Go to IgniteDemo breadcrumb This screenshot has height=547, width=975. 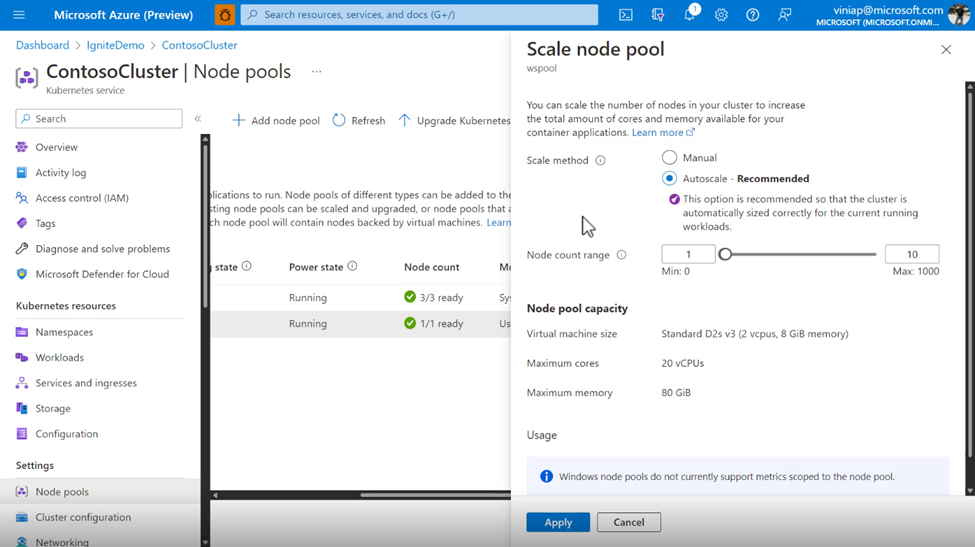click(x=115, y=45)
